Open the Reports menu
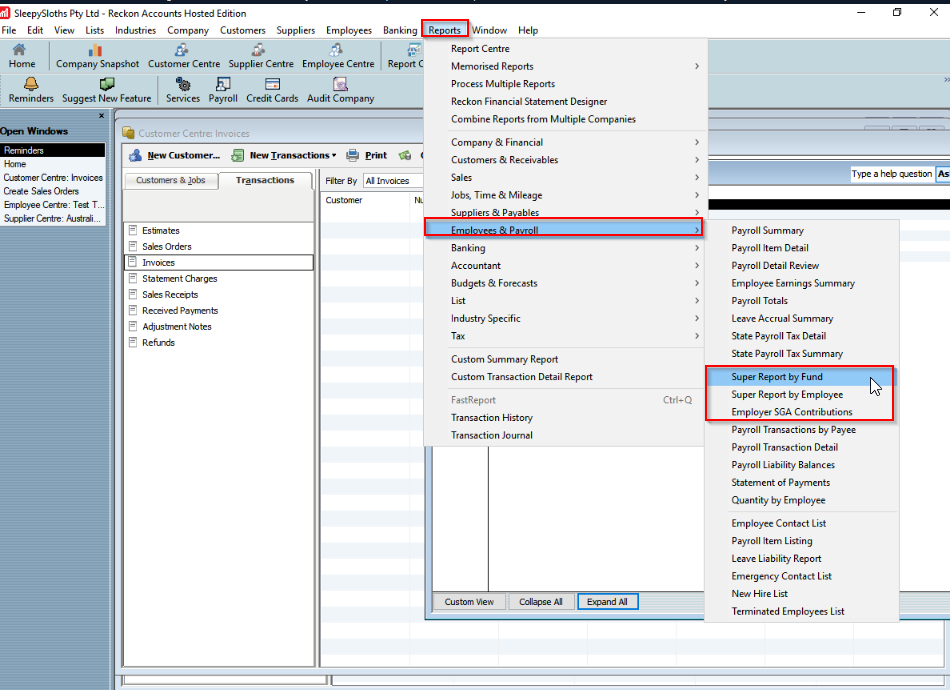 (445, 30)
